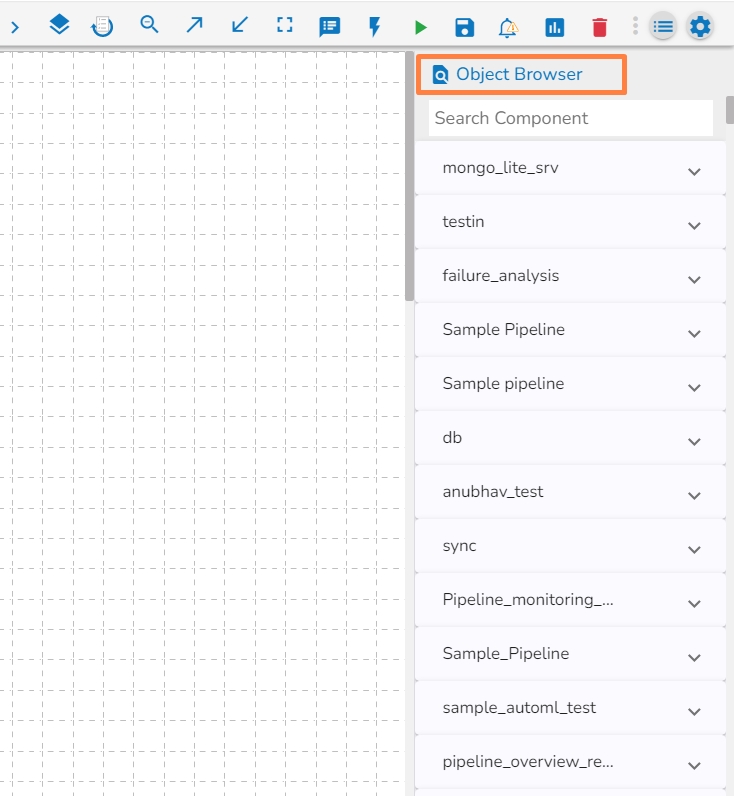Click the left expand arrow at toolbar start

[x=15, y=27]
